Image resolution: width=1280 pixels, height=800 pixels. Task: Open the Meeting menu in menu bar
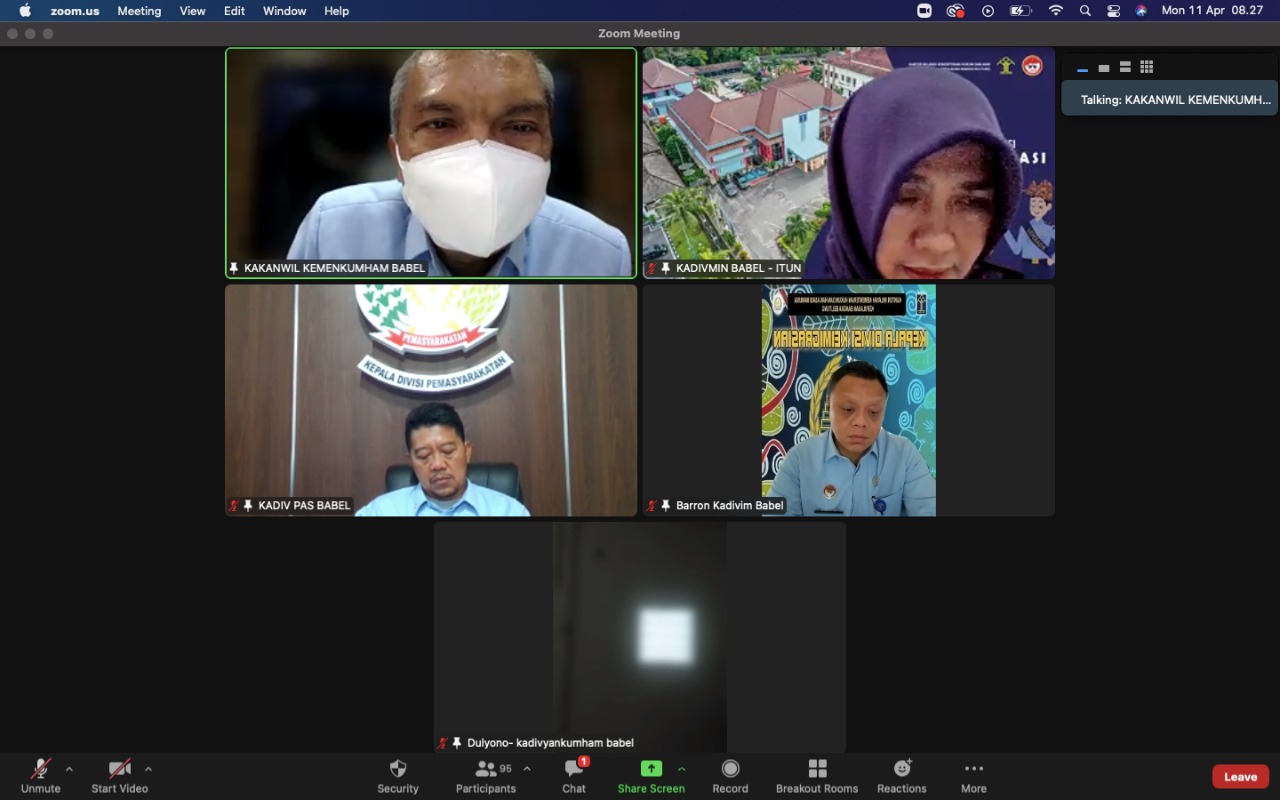[x=139, y=11]
